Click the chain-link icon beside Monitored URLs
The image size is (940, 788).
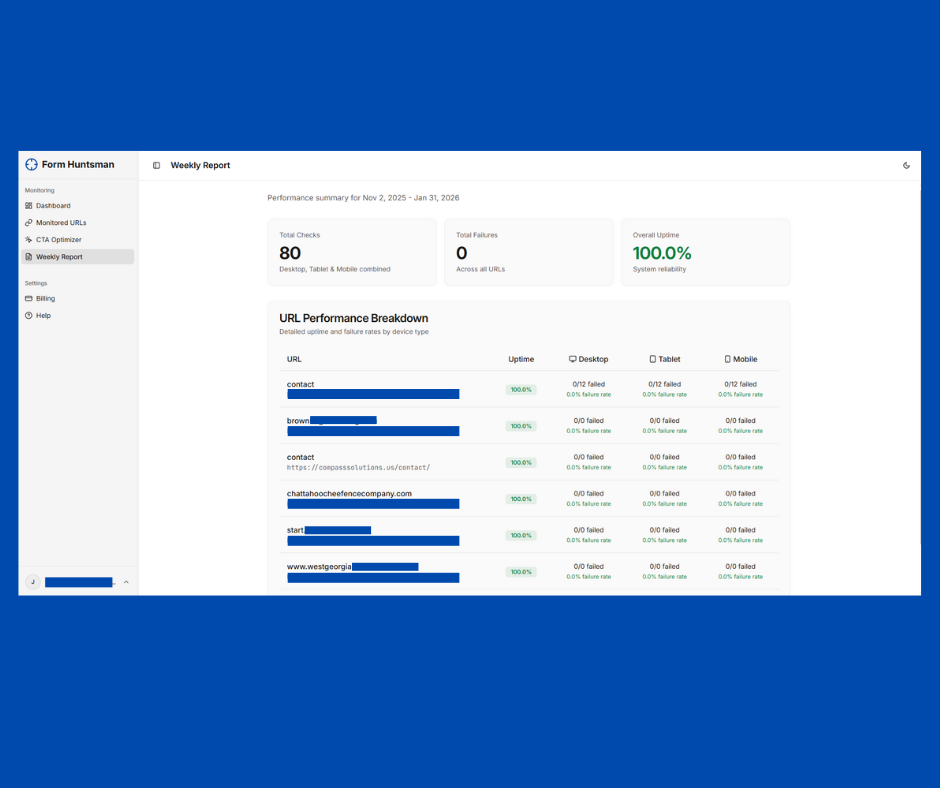[29, 223]
